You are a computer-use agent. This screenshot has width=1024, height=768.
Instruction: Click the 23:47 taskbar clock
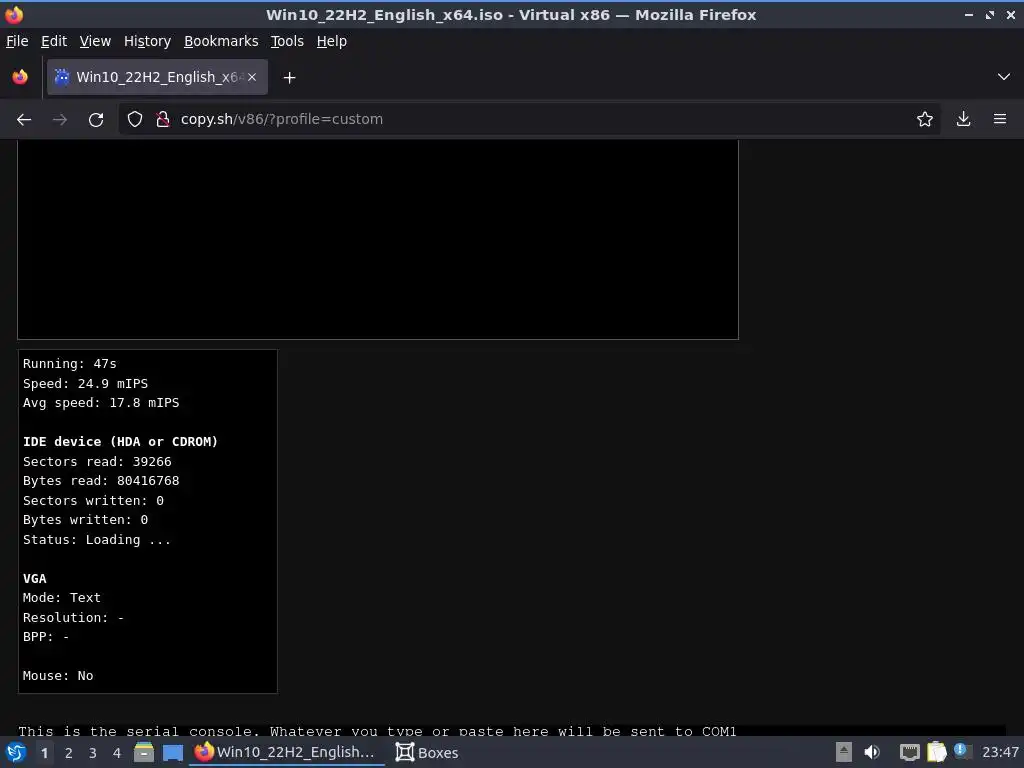click(x=1000, y=752)
